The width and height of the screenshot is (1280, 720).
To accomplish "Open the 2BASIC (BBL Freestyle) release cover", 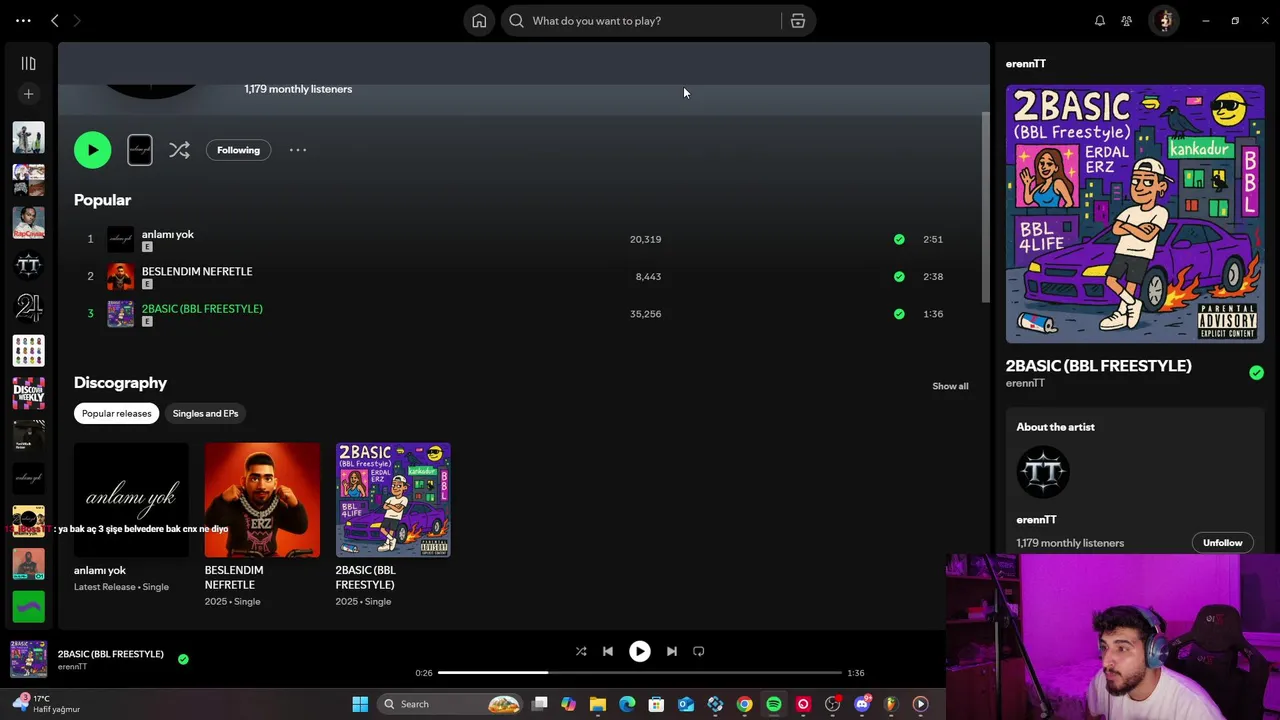I will pyautogui.click(x=393, y=500).
